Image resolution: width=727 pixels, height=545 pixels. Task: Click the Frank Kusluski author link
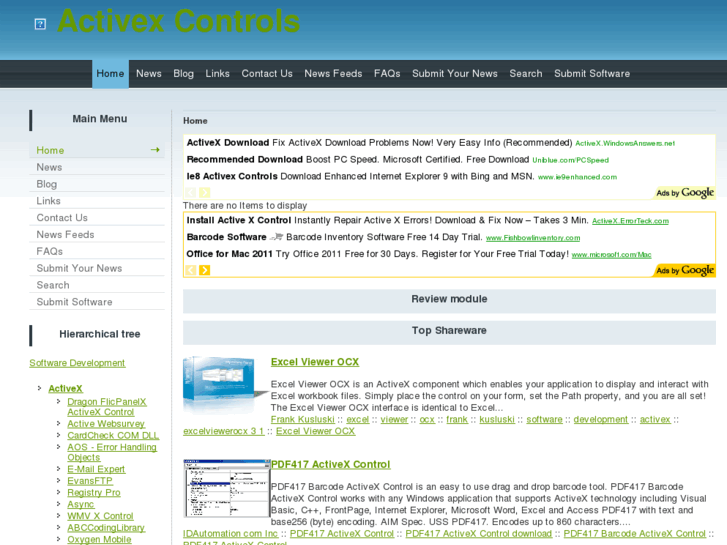pyautogui.click(x=303, y=419)
